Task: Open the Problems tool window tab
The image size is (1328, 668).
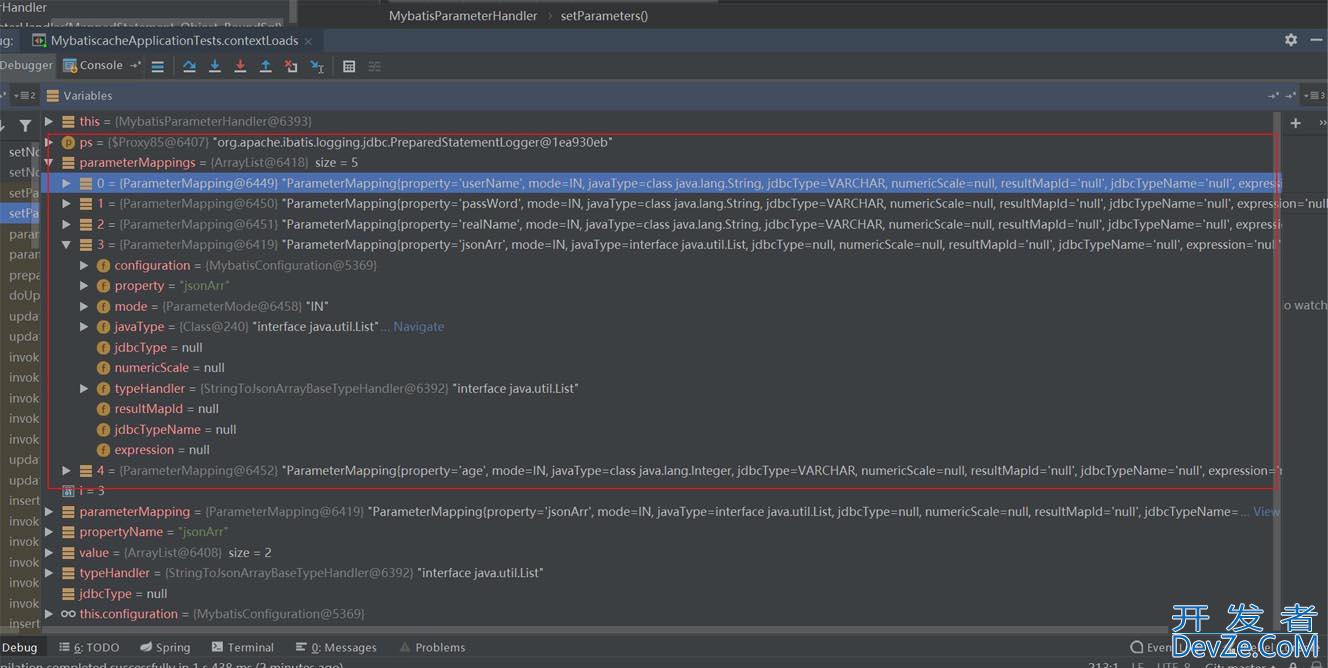Action: point(432,647)
